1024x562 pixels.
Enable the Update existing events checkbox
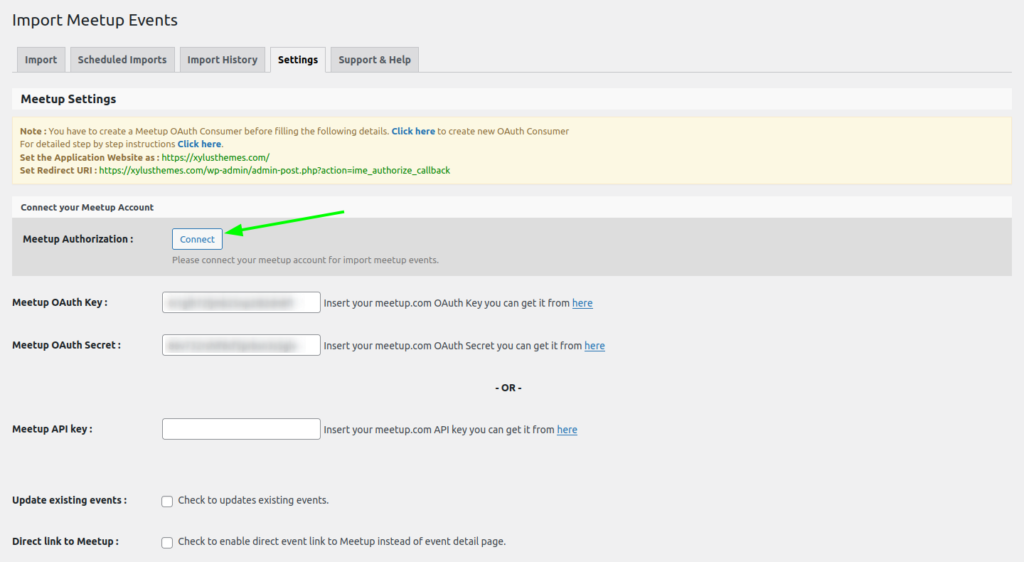(167, 501)
